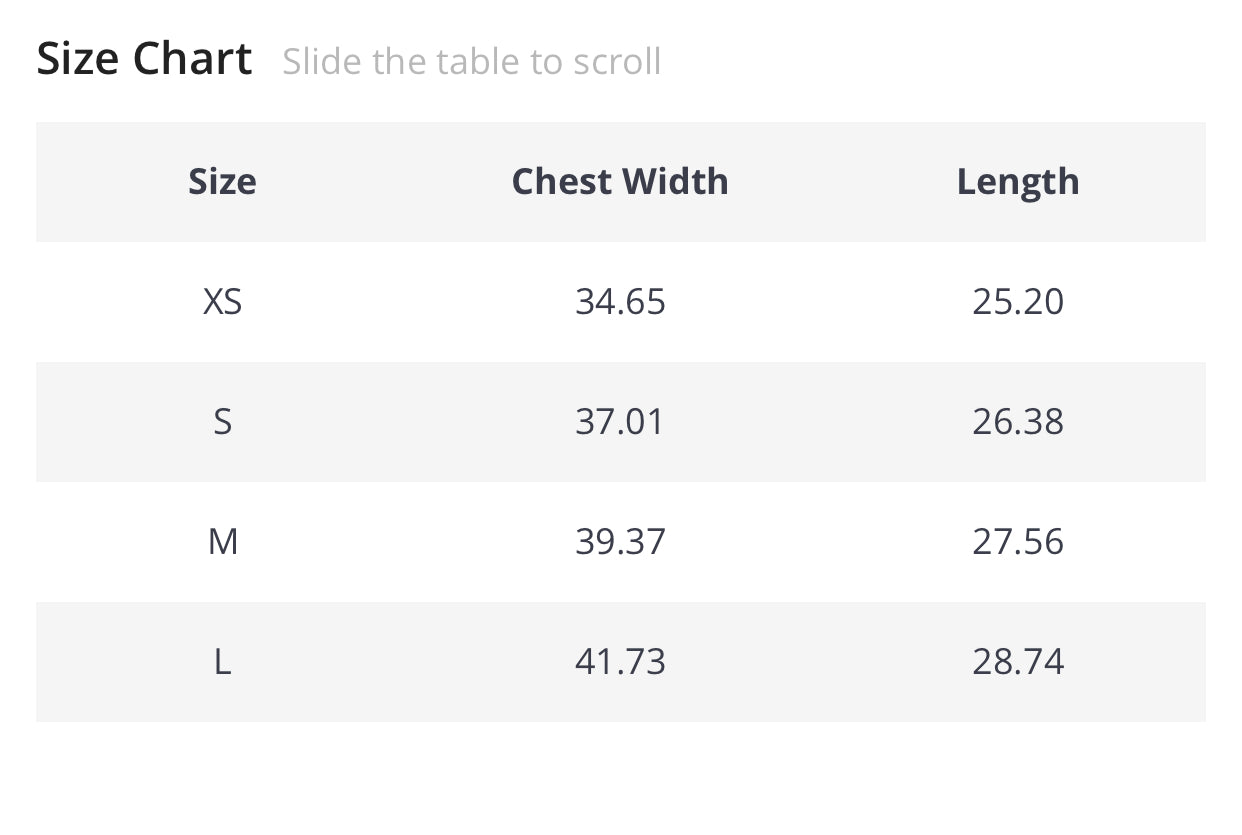Viewport: 1242px width, 835px height.
Task: Select the 34.65 chest width value
Action: (620, 302)
